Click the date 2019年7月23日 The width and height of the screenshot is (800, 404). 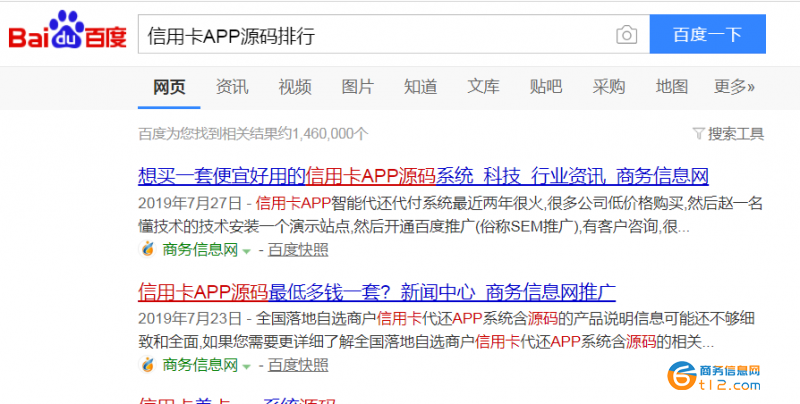pos(189,319)
